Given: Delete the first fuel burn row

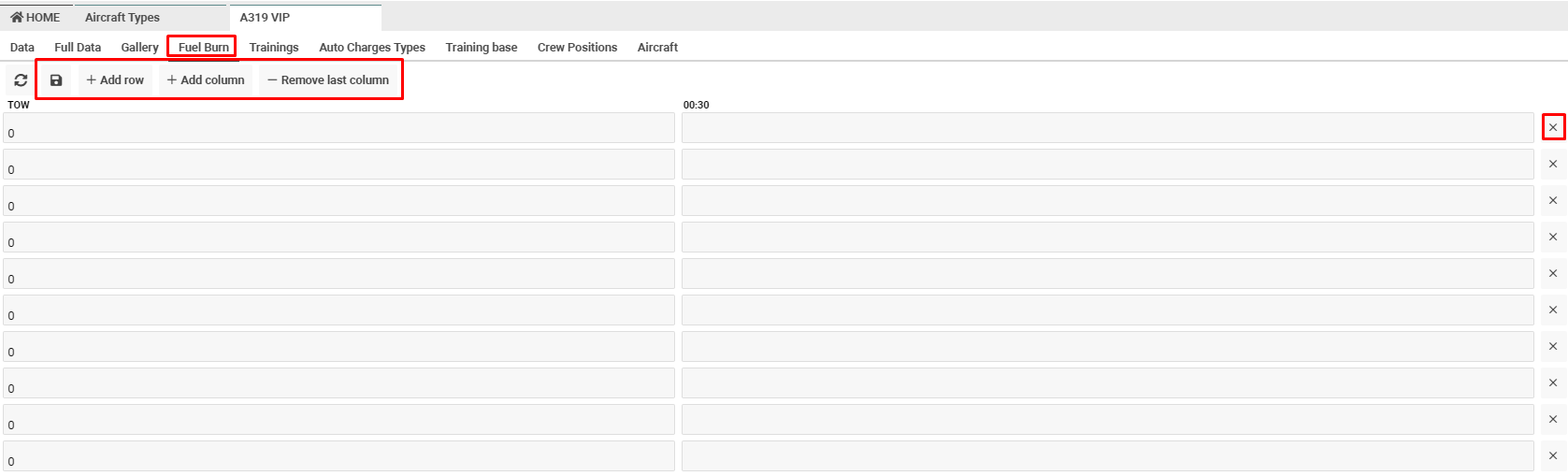Looking at the screenshot, I should [1553, 127].
